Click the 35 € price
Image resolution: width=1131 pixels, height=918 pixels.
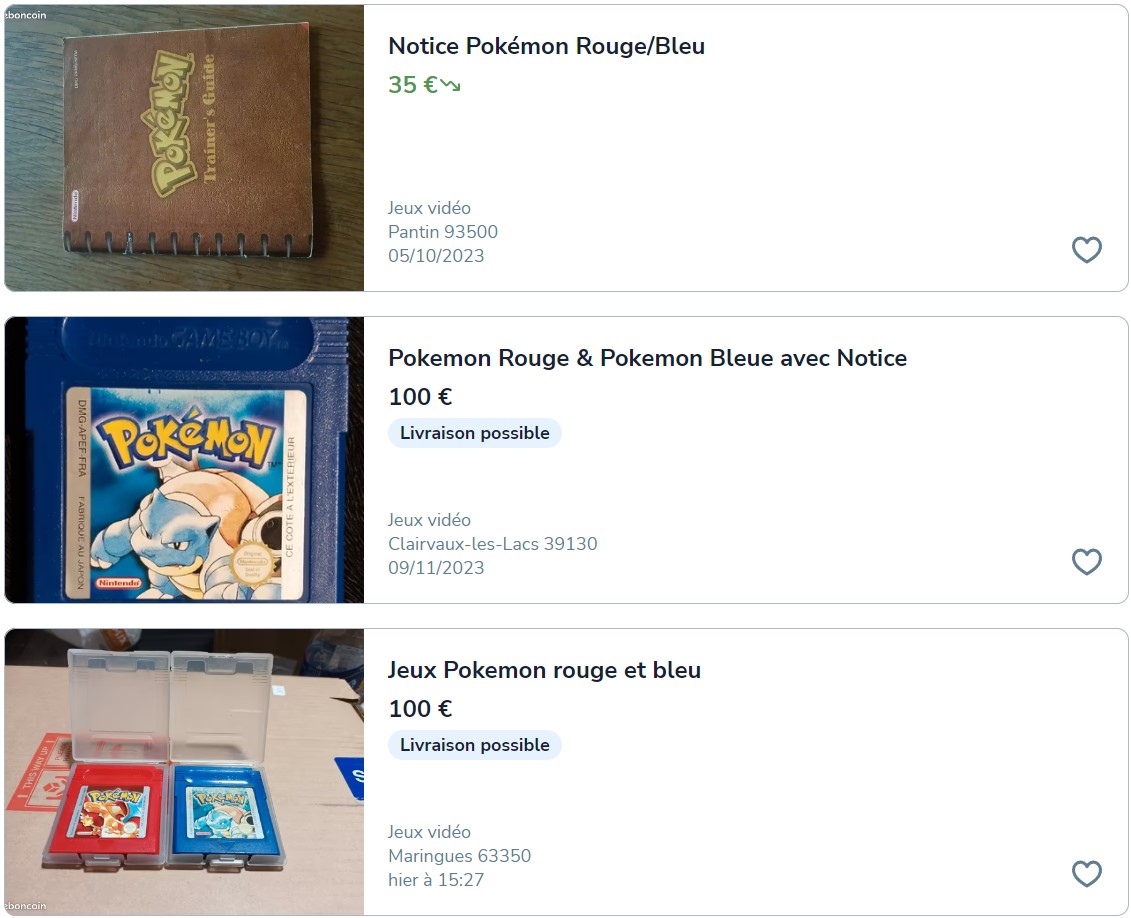[x=413, y=85]
